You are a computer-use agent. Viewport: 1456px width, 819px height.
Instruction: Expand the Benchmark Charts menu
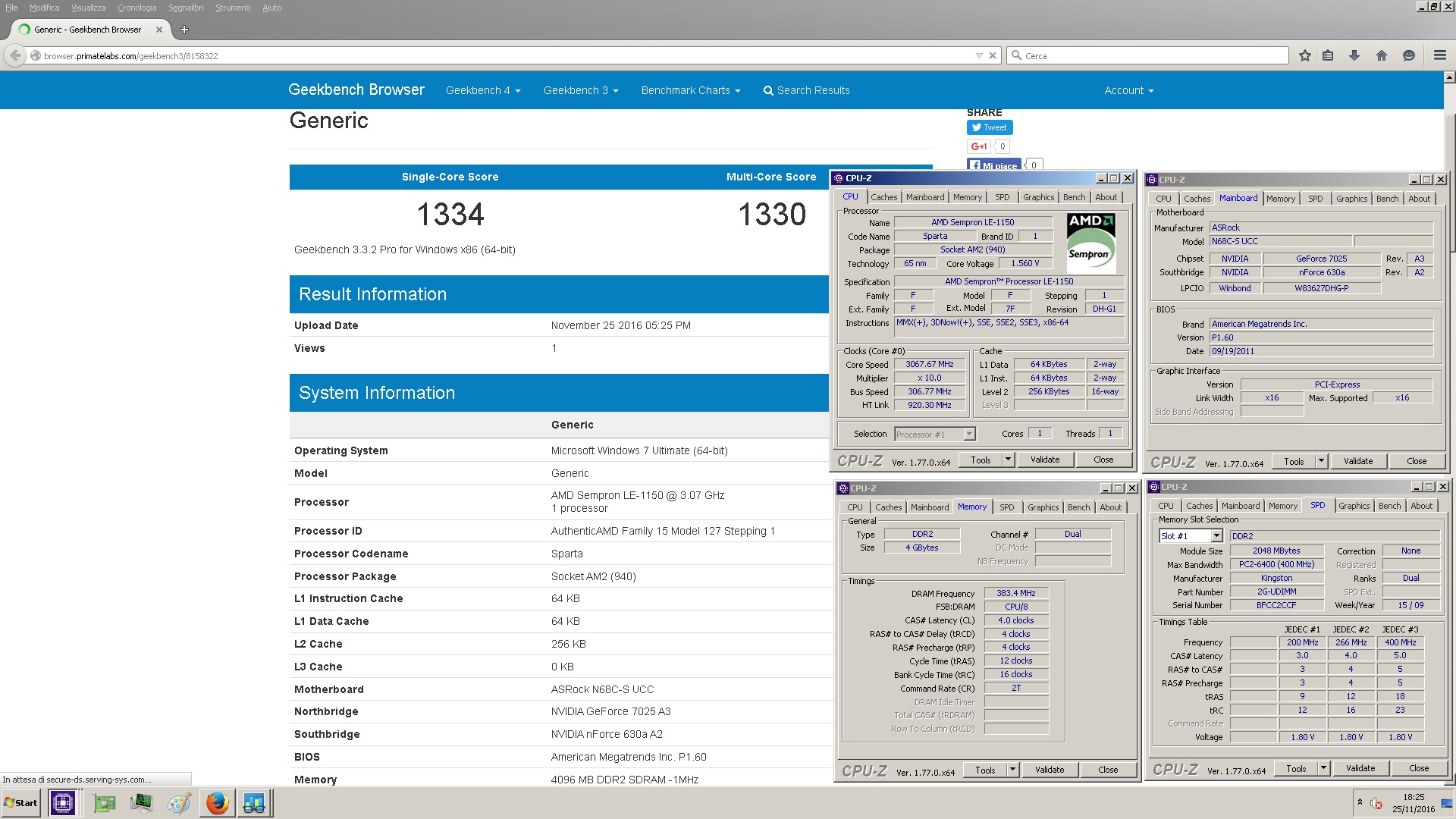pyautogui.click(x=691, y=90)
